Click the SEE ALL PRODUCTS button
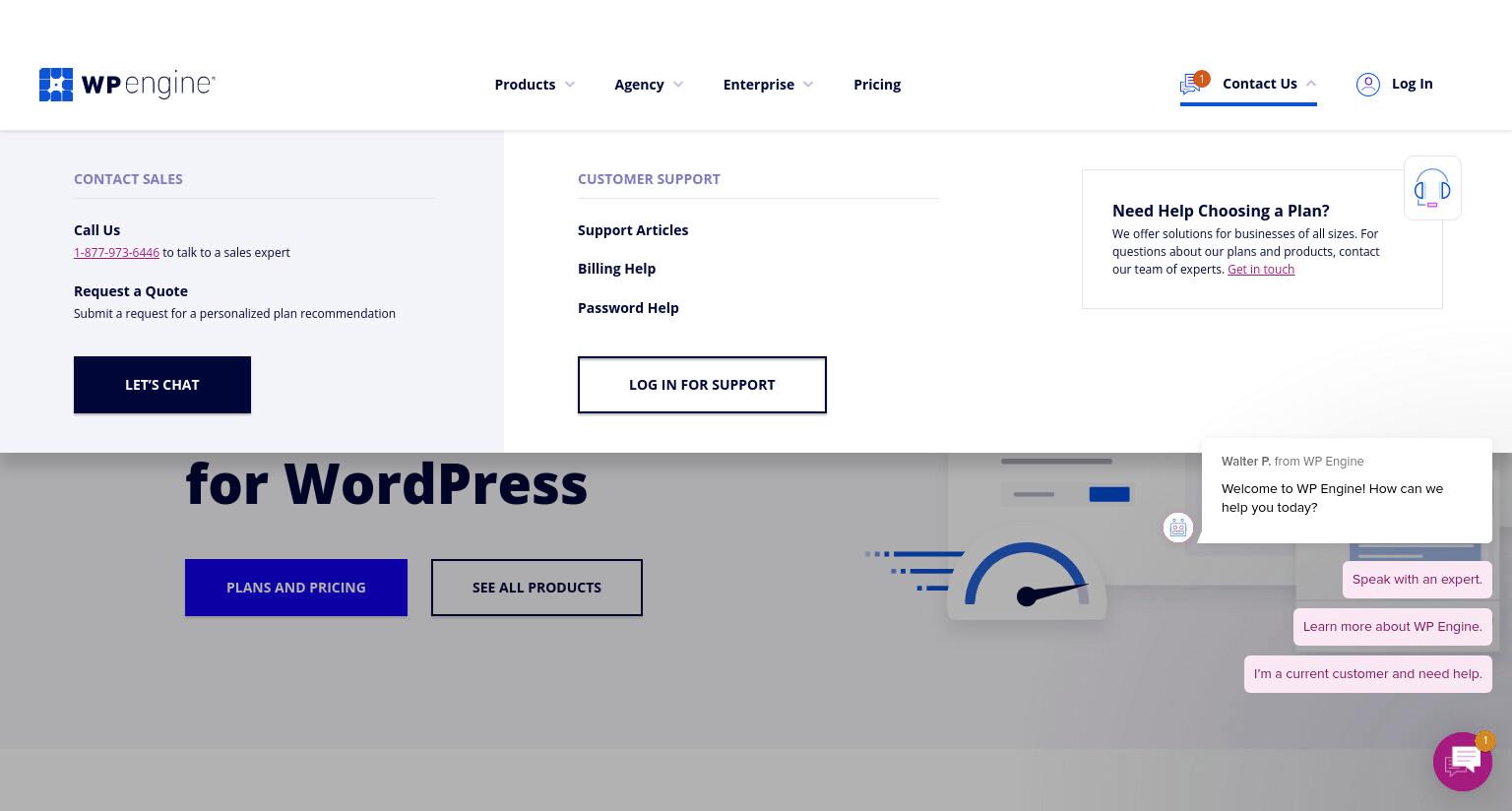This screenshot has height=811, width=1512. click(536, 588)
